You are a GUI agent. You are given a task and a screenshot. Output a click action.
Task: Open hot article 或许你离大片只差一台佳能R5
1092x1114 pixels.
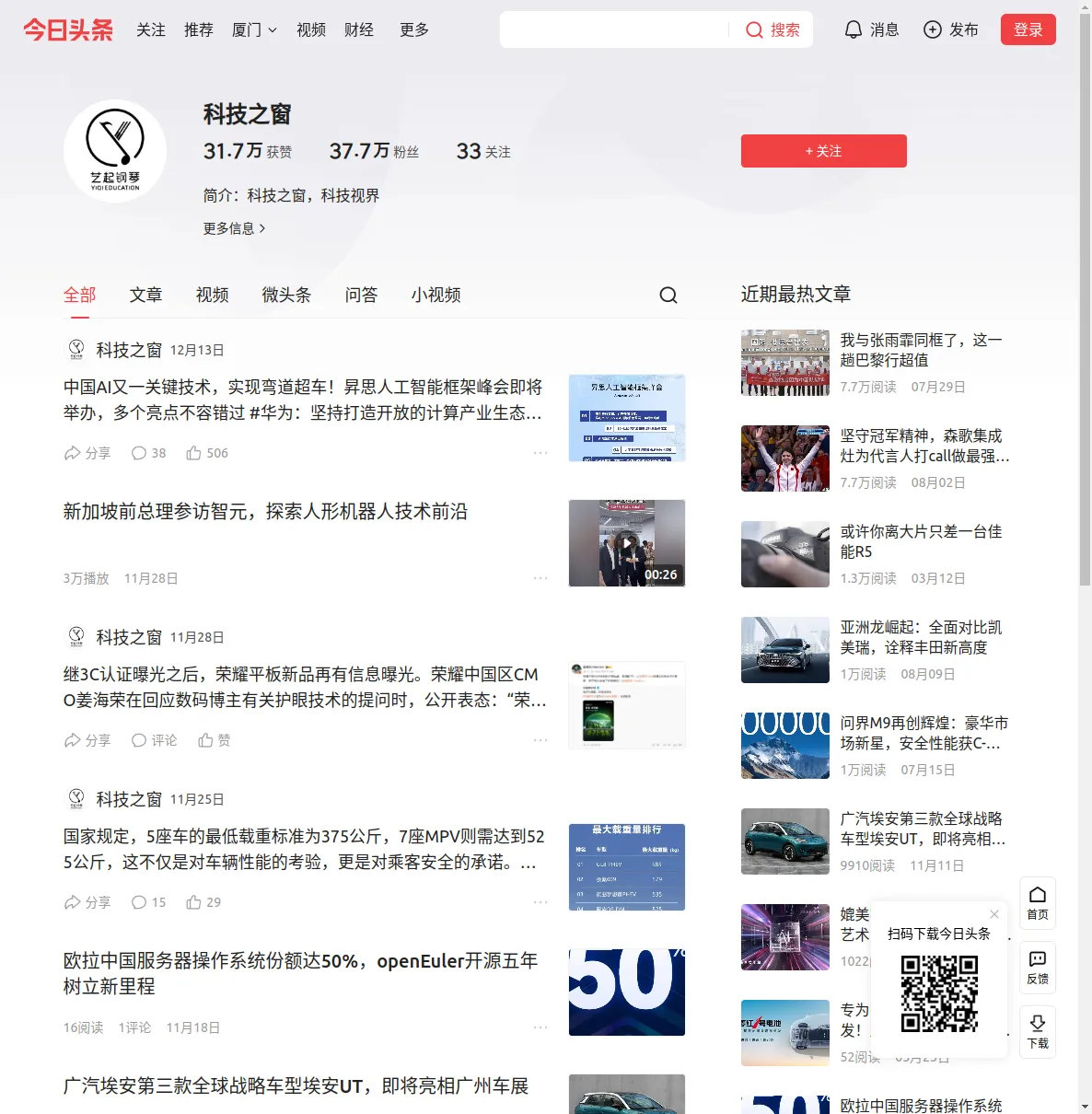[922, 541]
